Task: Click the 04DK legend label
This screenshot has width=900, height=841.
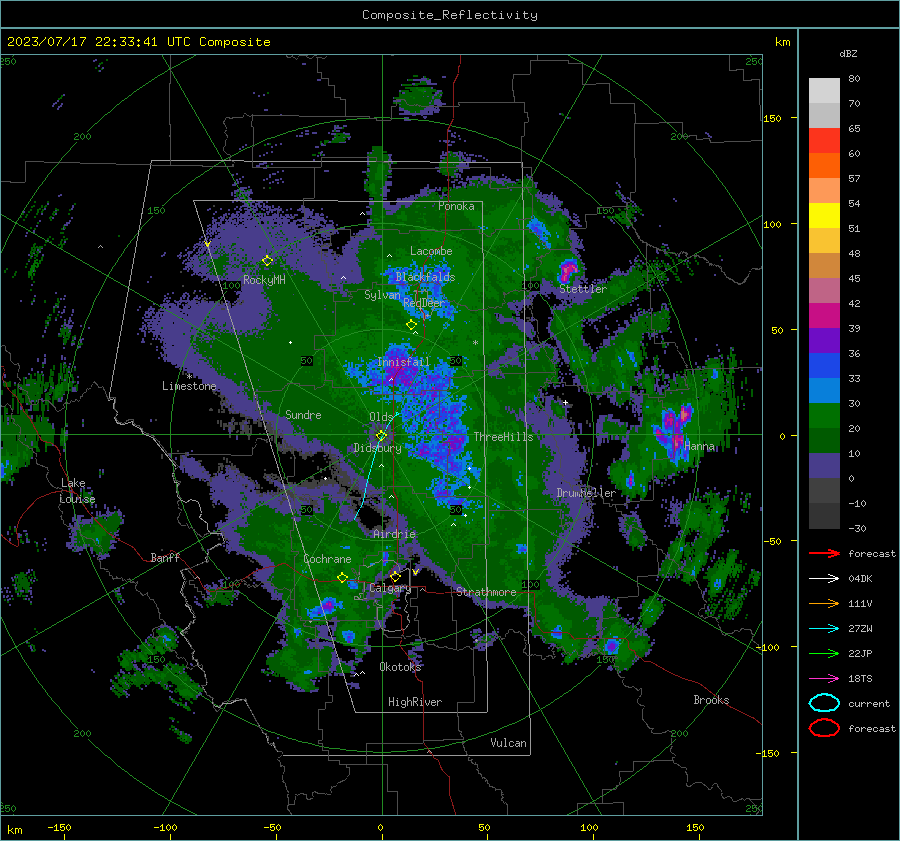Action: tap(860, 579)
